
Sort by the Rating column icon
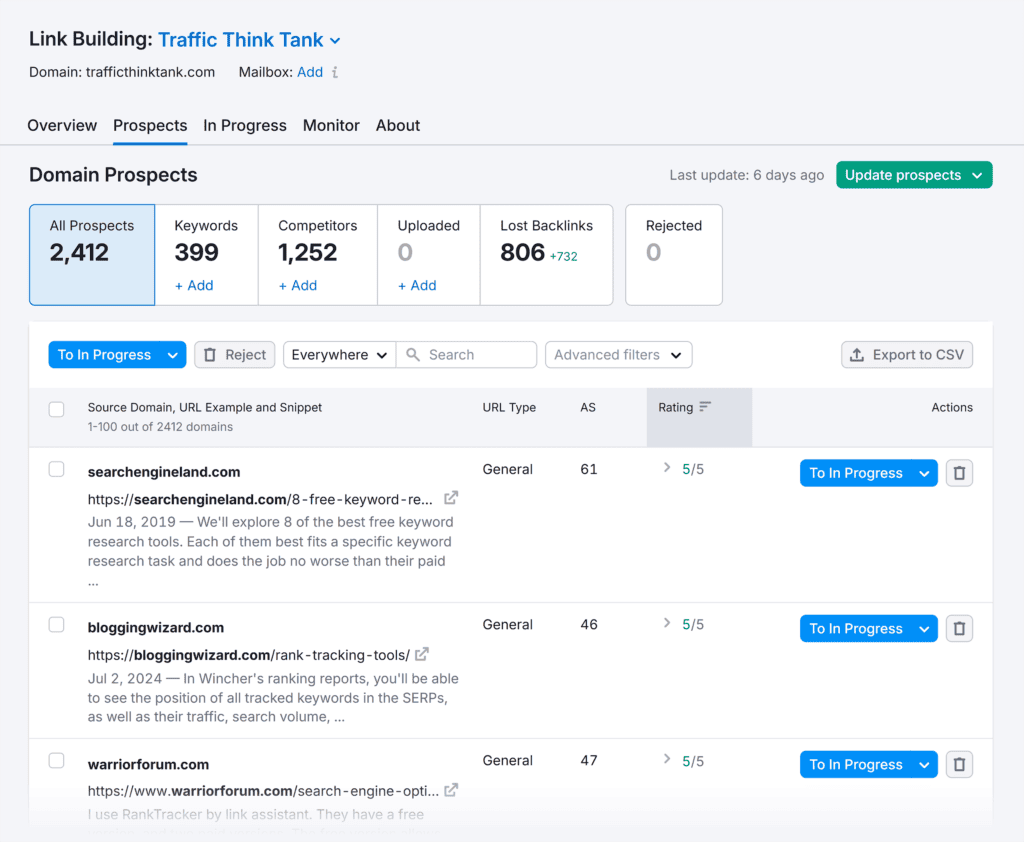point(705,407)
